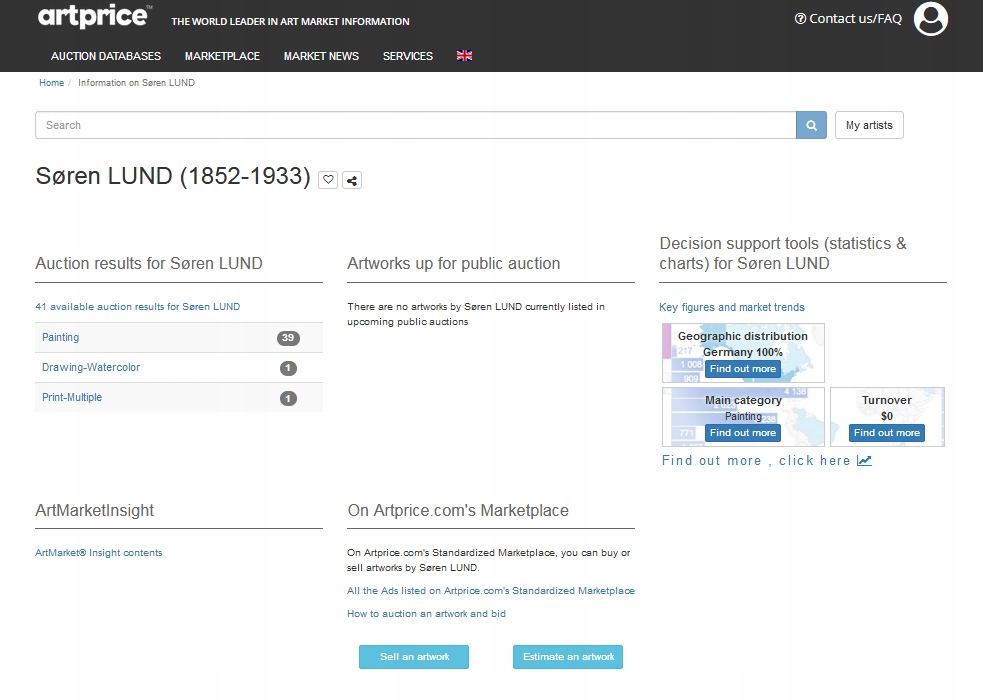The image size is (983, 700).
Task: Open the MARKETPLACE menu item
Action: 222,56
